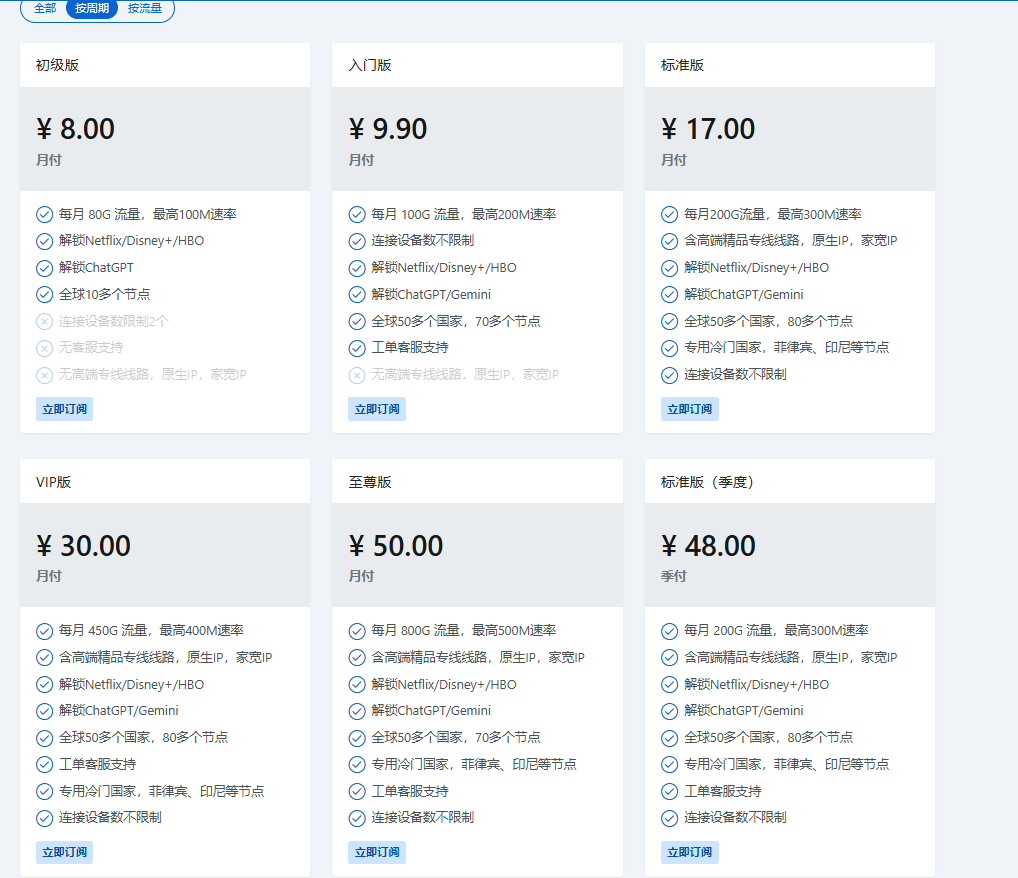Click the 月付 label under ¥ 50.00
1018x878 pixels.
pos(362,573)
